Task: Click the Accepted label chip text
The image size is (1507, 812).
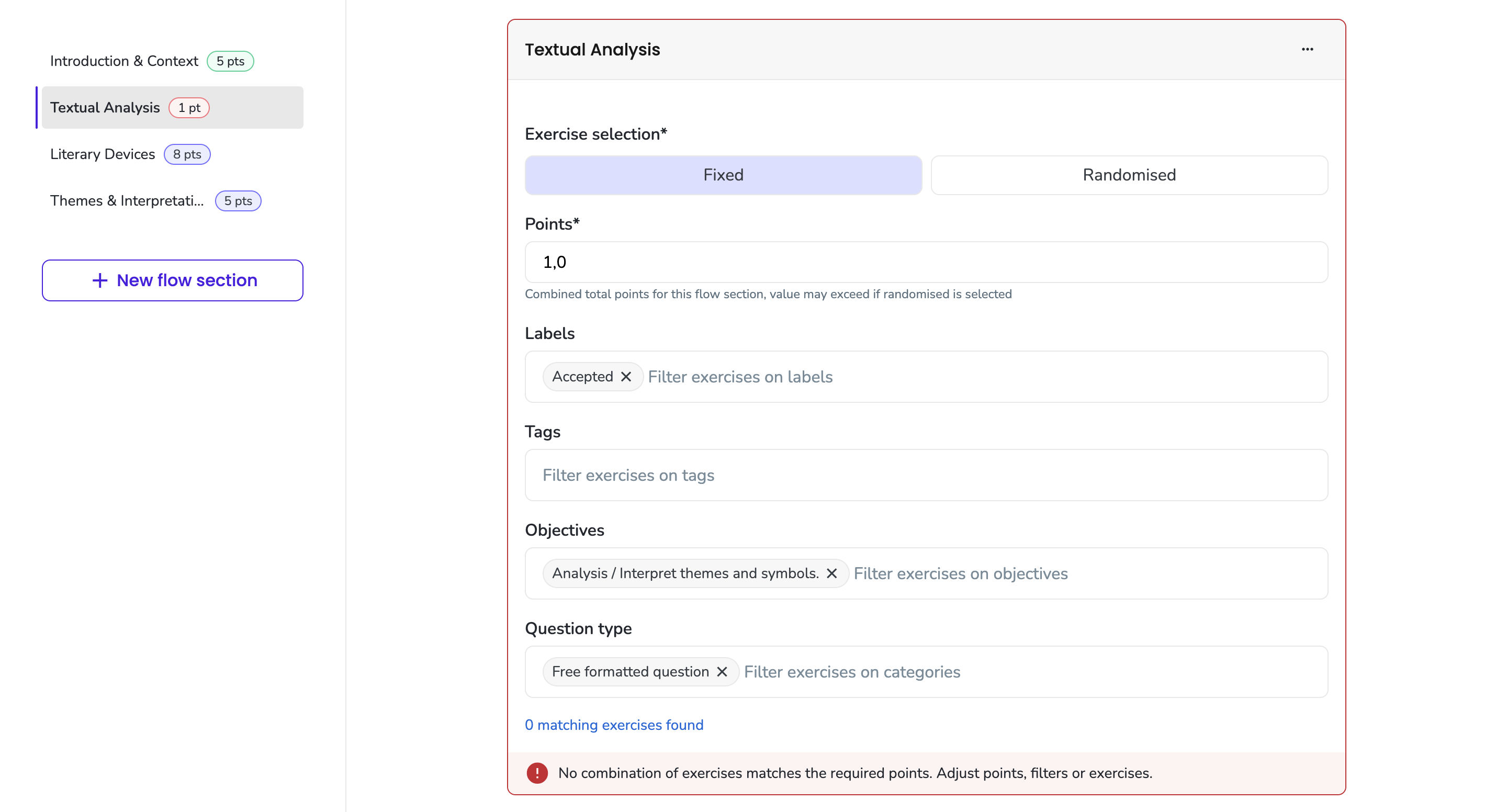Action: click(x=582, y=377)
